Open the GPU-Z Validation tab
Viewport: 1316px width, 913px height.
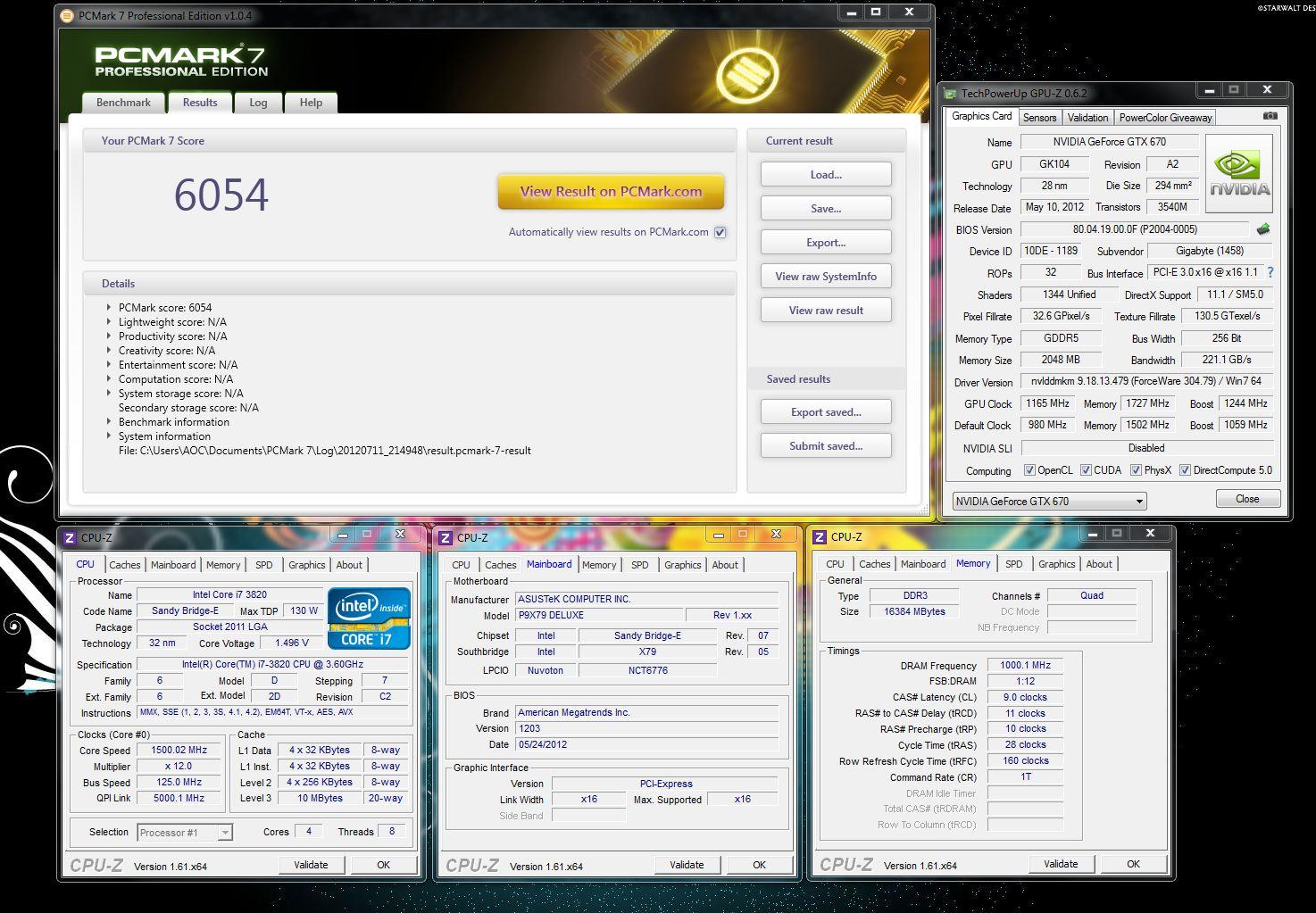pyautogui.click(x=1087, y=118)
